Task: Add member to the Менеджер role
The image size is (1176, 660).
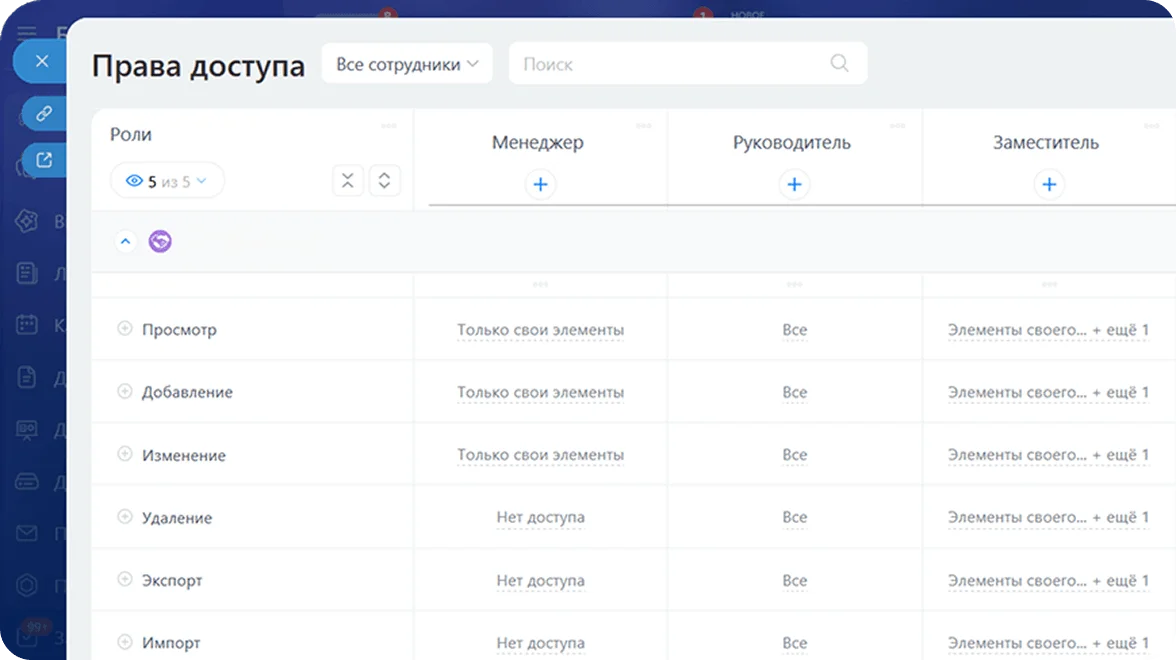Action: [540, 184]
